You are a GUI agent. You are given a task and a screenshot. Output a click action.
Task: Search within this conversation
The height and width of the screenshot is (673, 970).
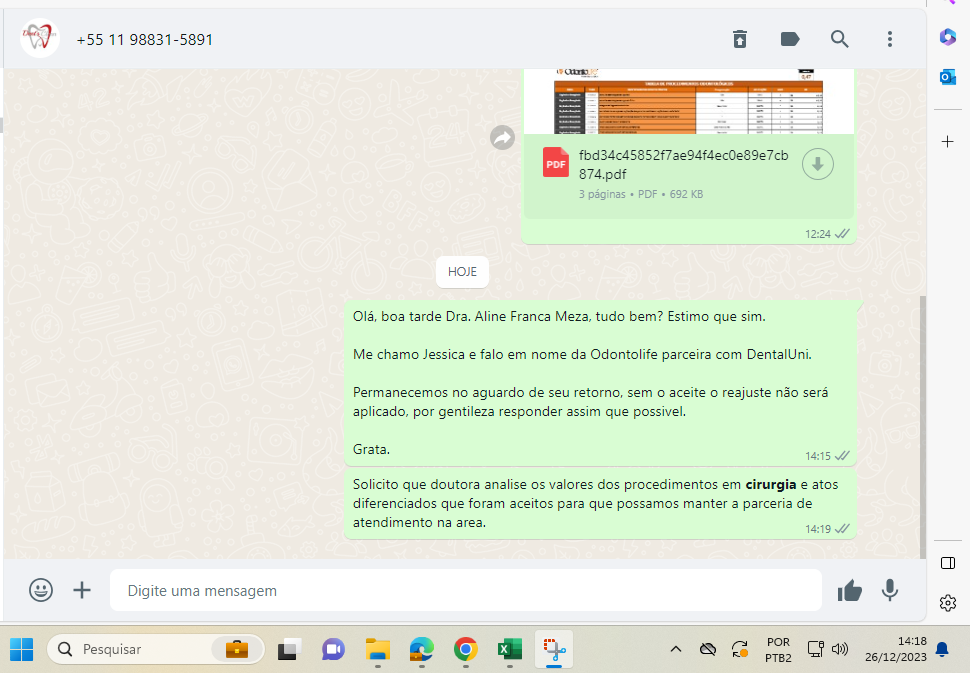click(x=839, y=39)
